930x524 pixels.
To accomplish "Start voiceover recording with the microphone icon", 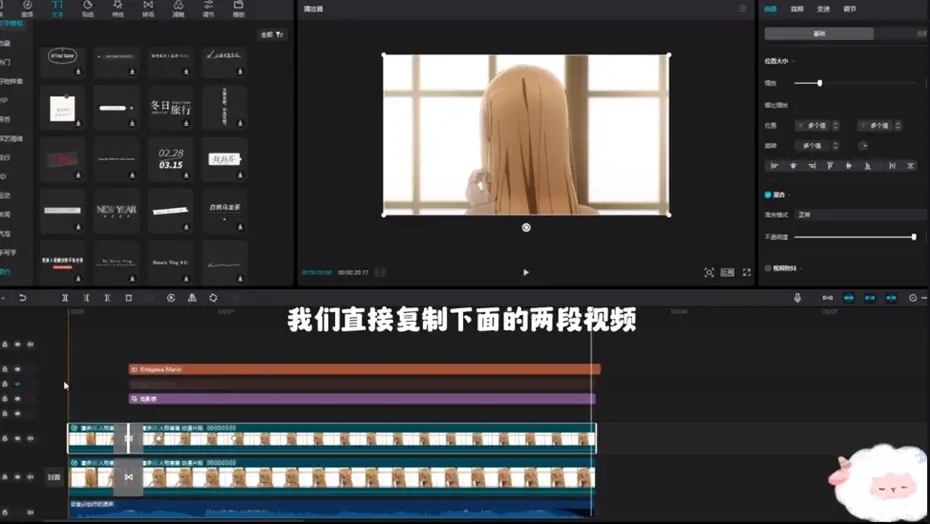I will [797, 298].
